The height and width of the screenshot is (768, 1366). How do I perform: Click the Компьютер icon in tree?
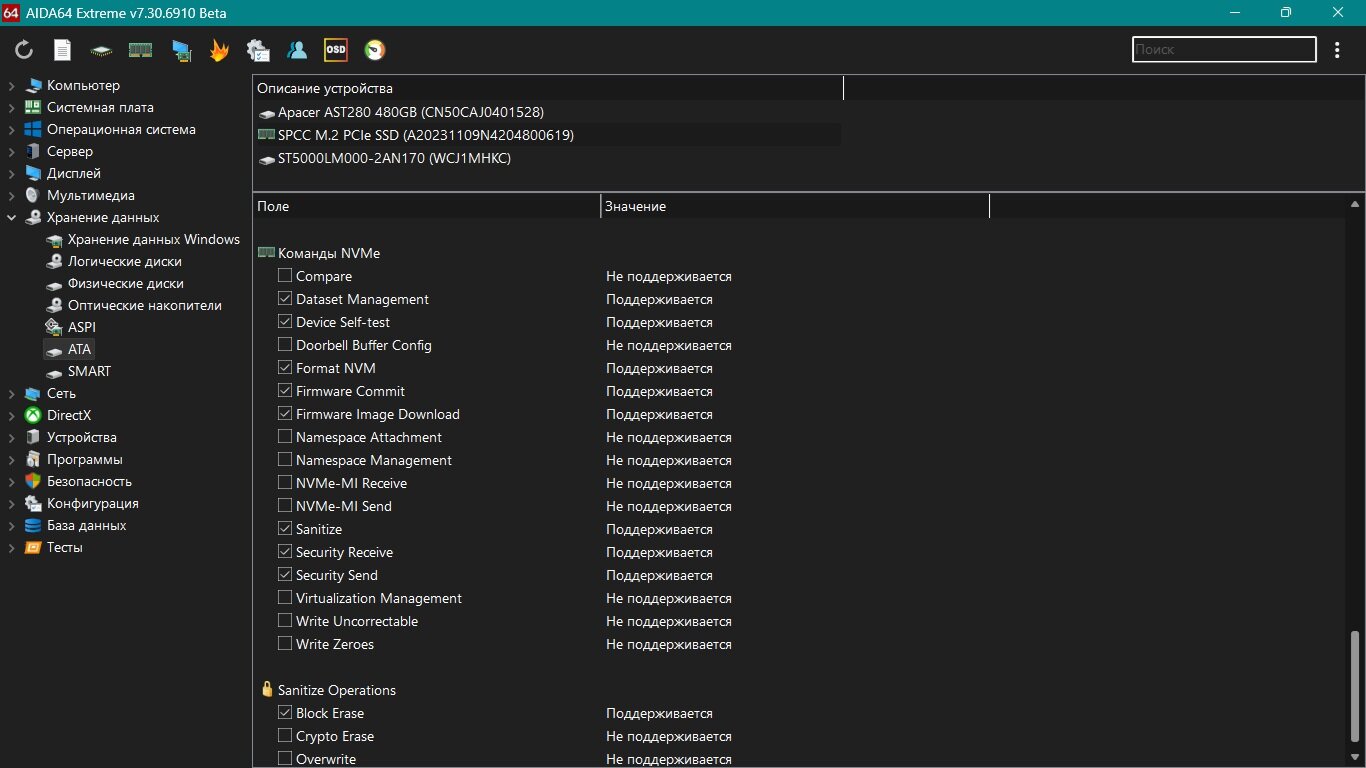(33, 86)
